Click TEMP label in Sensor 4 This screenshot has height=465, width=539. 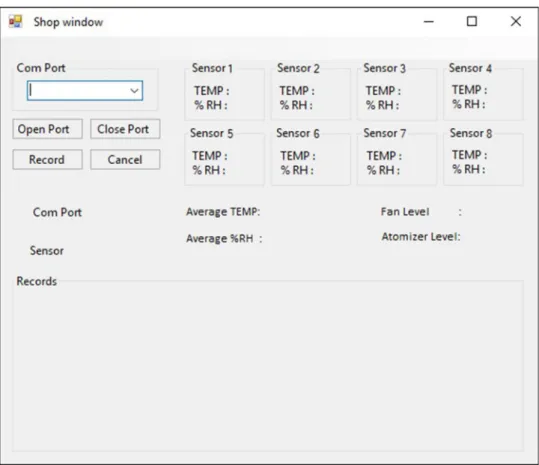(470, 90)
